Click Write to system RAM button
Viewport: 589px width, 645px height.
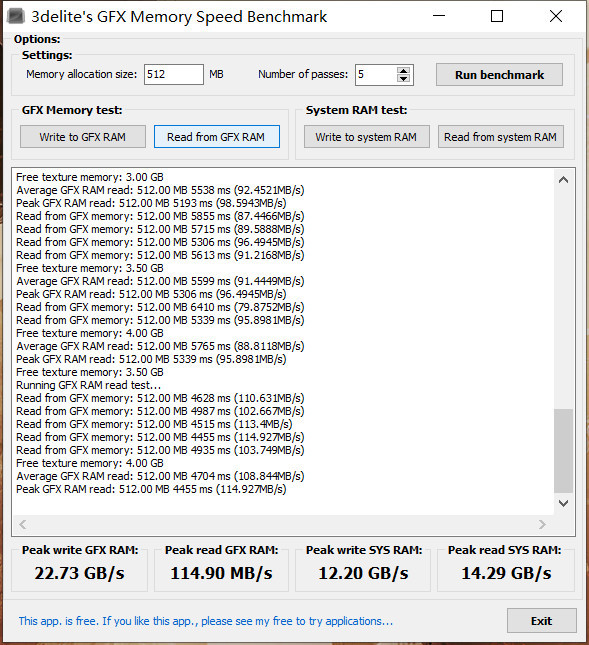pyautogui.click(x=366, y=137)
